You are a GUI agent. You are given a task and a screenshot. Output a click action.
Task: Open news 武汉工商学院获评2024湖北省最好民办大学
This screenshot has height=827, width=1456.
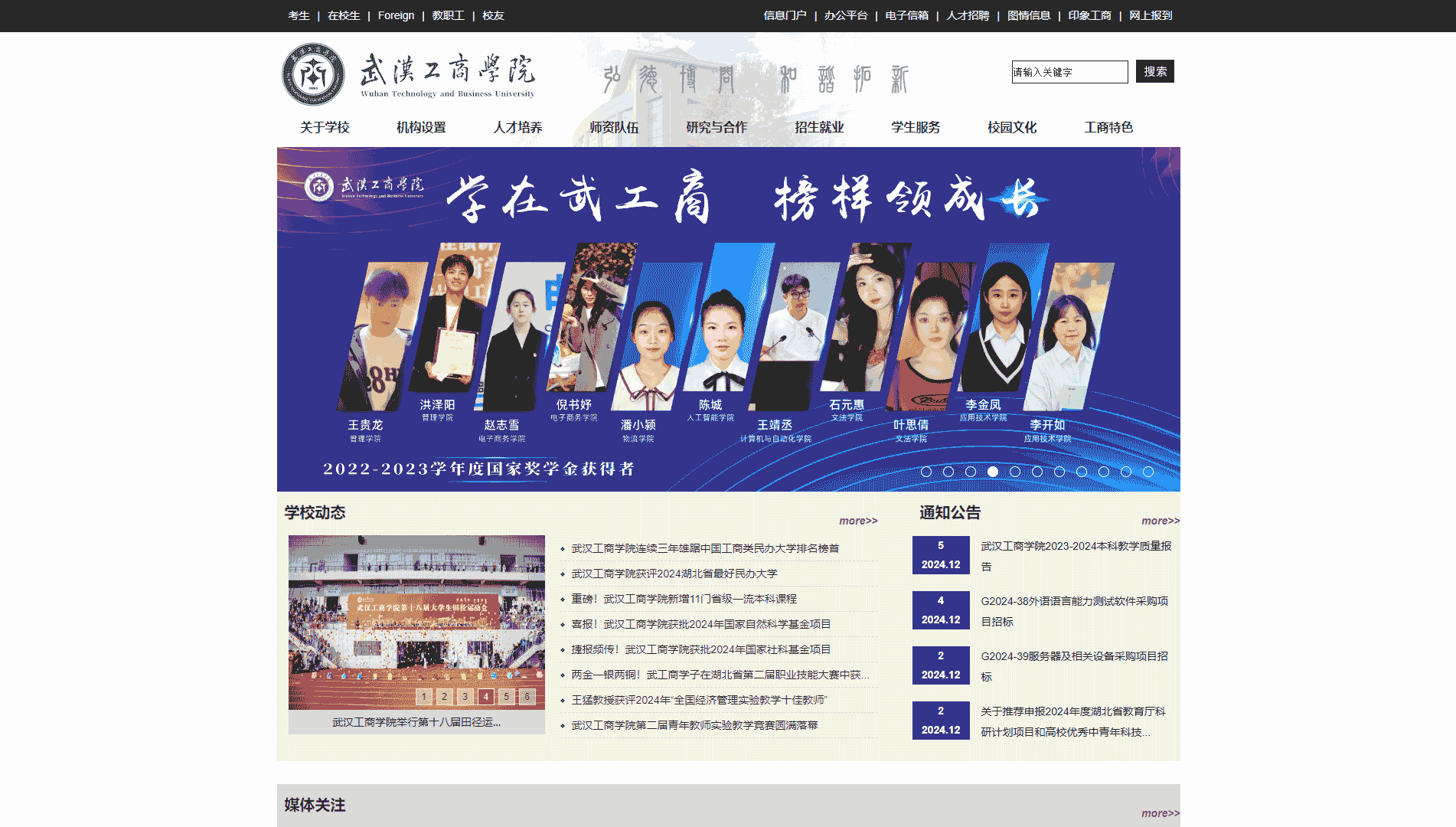[x=674, y=574]
